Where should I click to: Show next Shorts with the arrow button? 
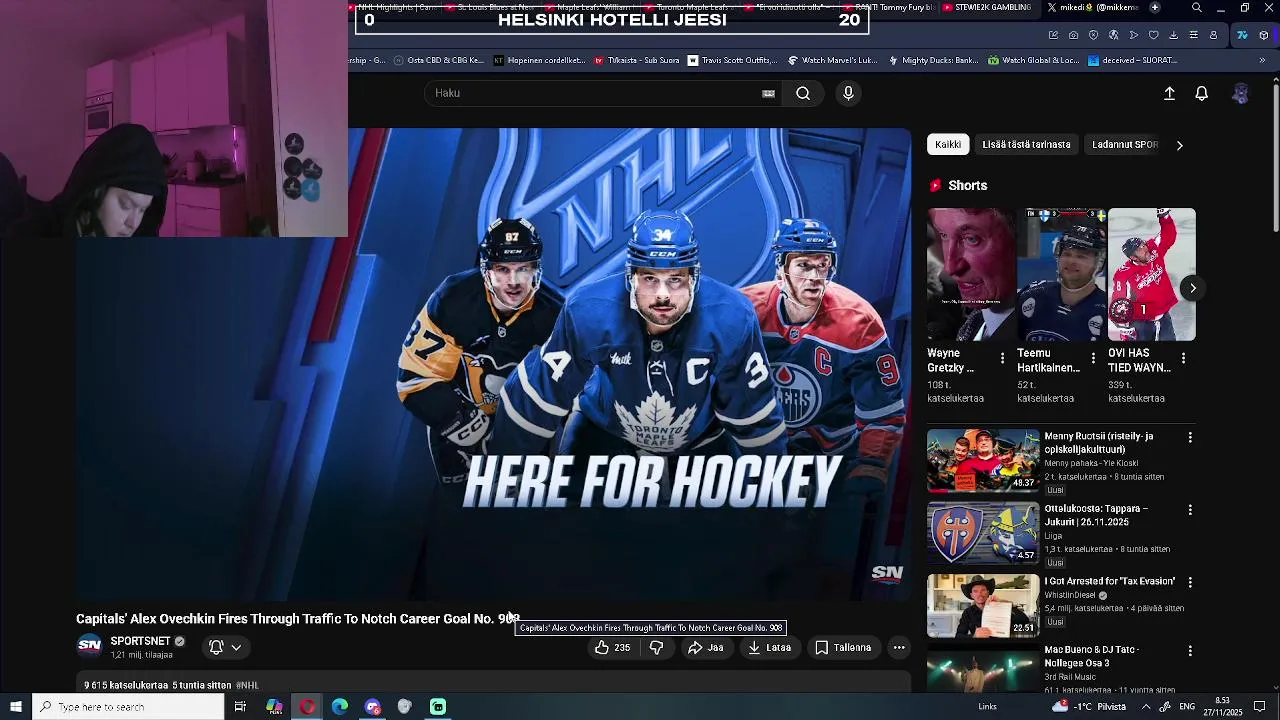tap(1192, 288)
